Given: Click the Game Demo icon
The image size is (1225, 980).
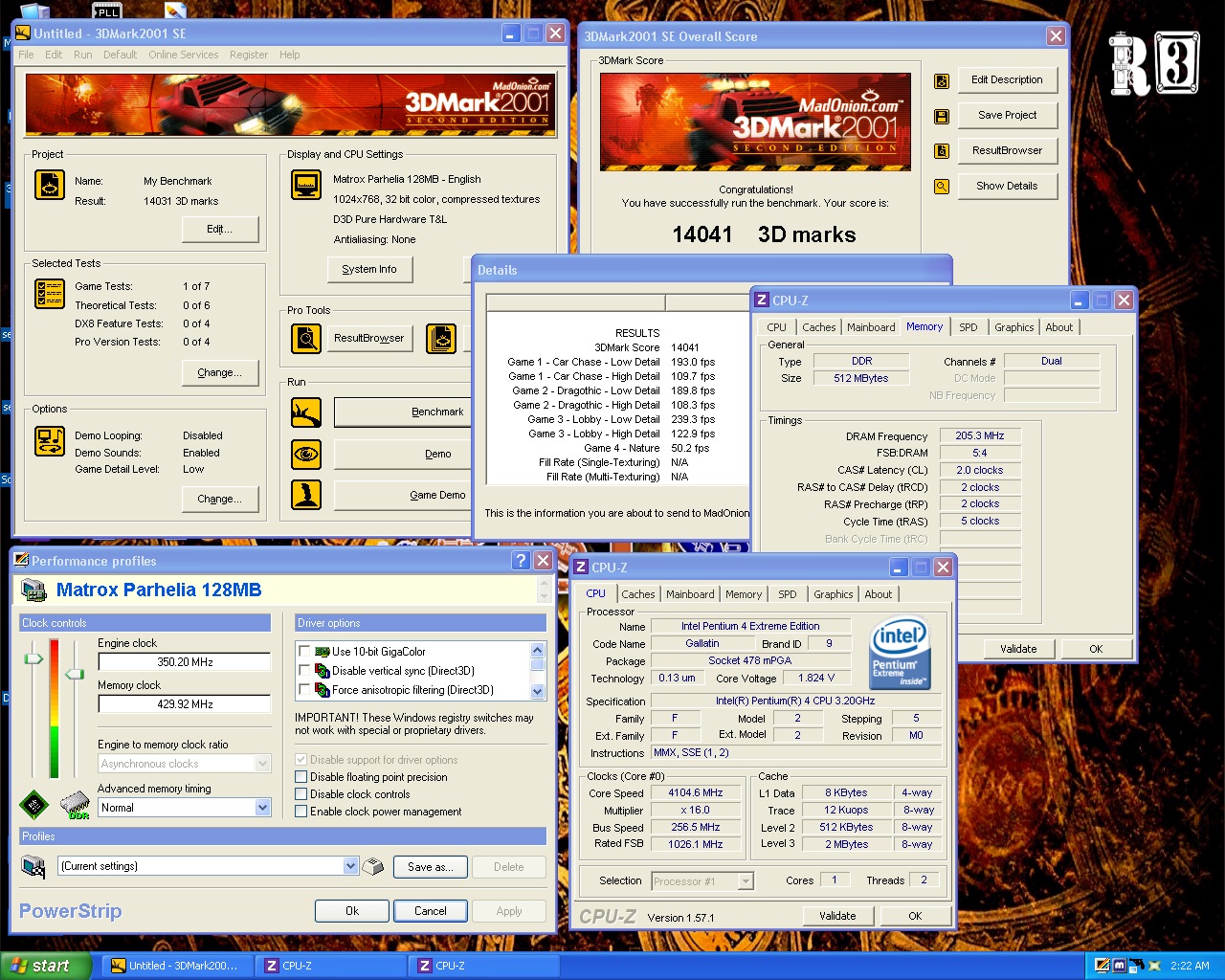Looking at the screenshot, I should coord(306,495).
